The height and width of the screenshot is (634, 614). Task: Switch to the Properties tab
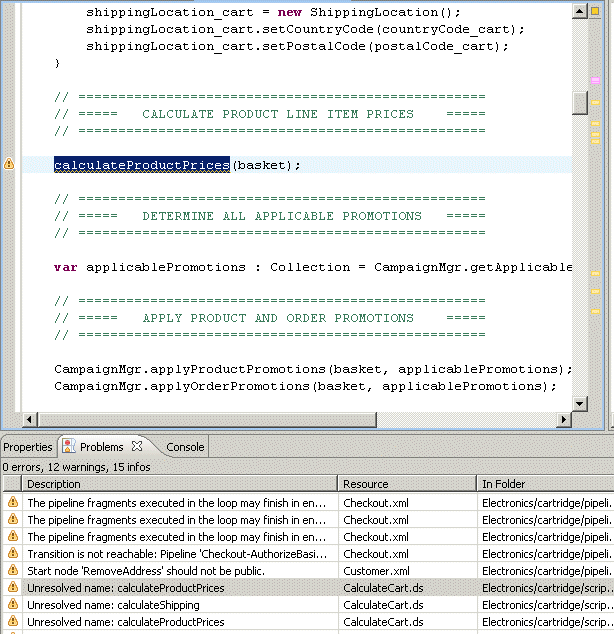point(28,447)
